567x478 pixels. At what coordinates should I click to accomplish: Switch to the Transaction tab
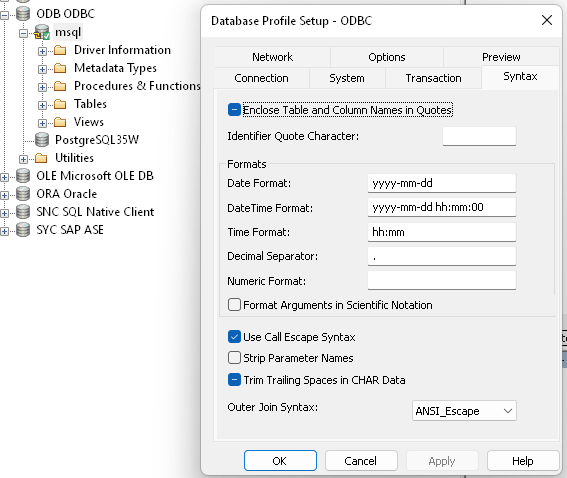point(433,78)
